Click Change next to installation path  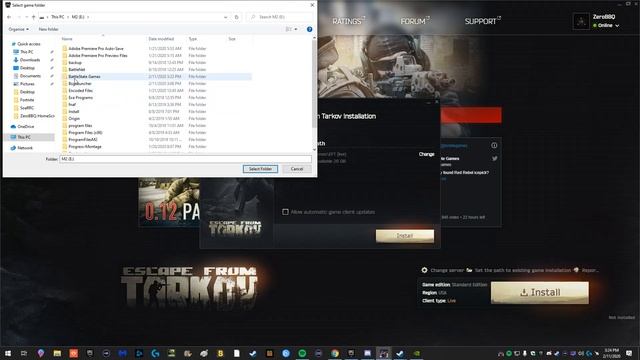[x=427, y=154]
